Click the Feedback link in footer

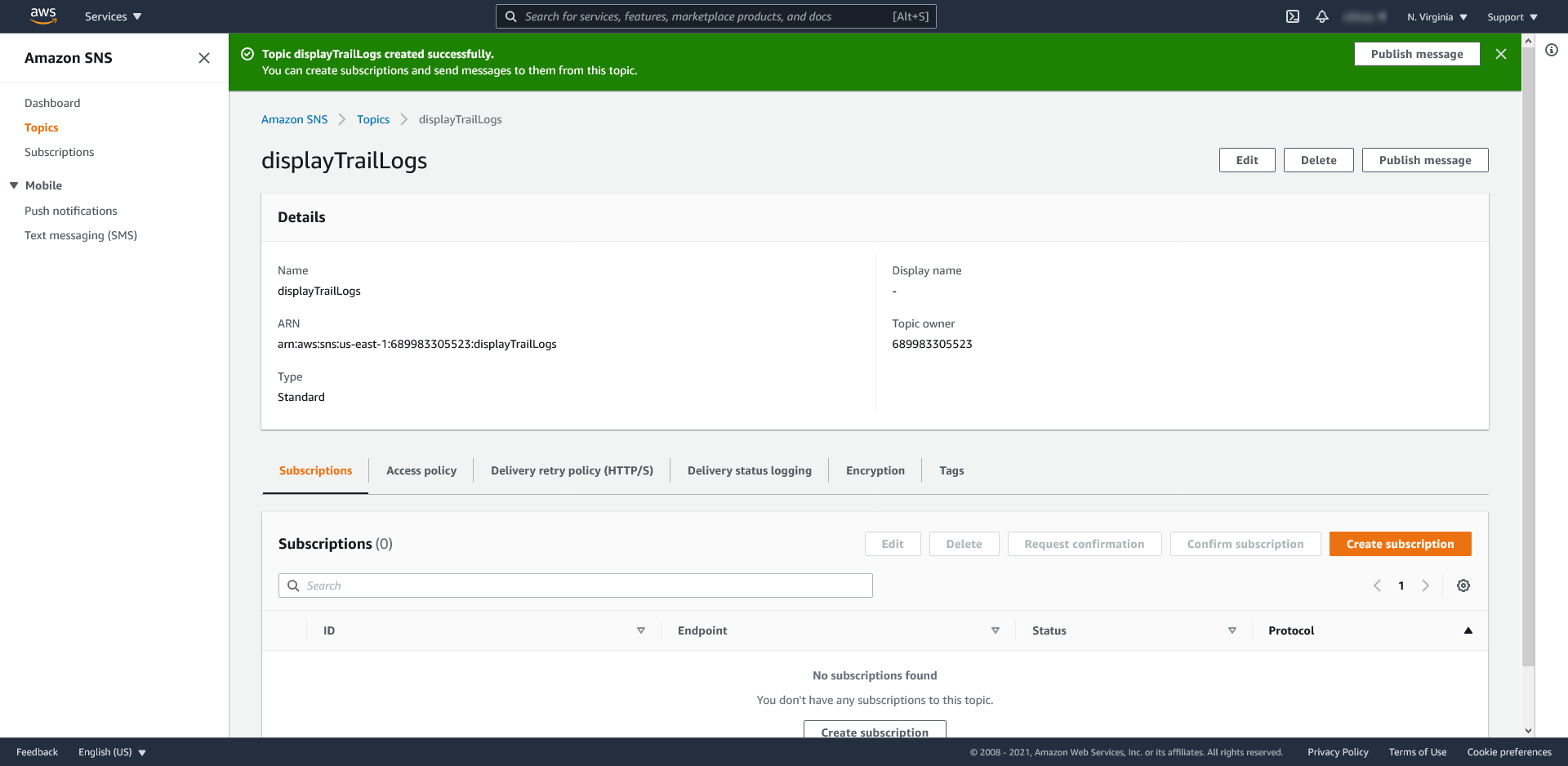pyautogui.click(x=37, y=752)
